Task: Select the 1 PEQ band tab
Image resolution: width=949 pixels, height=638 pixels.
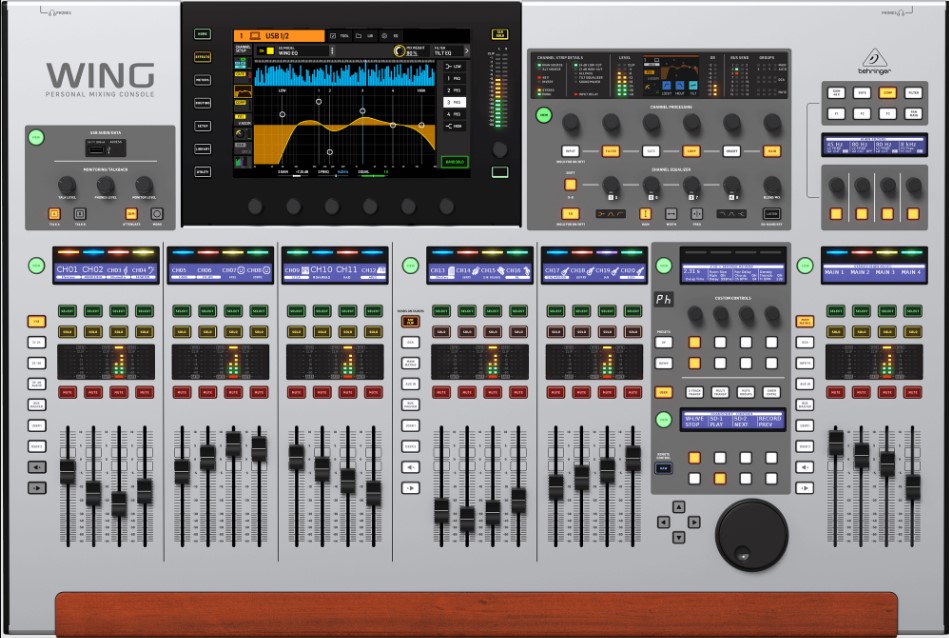Action: click(x=453, y=78)
